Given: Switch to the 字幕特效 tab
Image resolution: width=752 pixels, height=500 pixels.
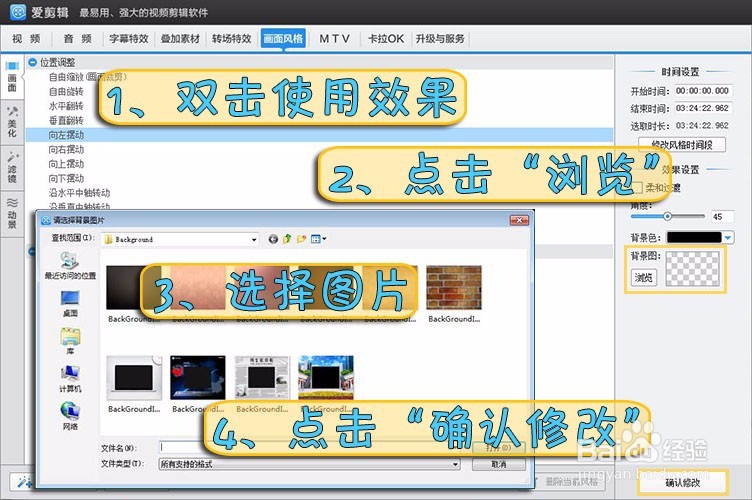Looking at the screenshot, I should coord(129,38).
